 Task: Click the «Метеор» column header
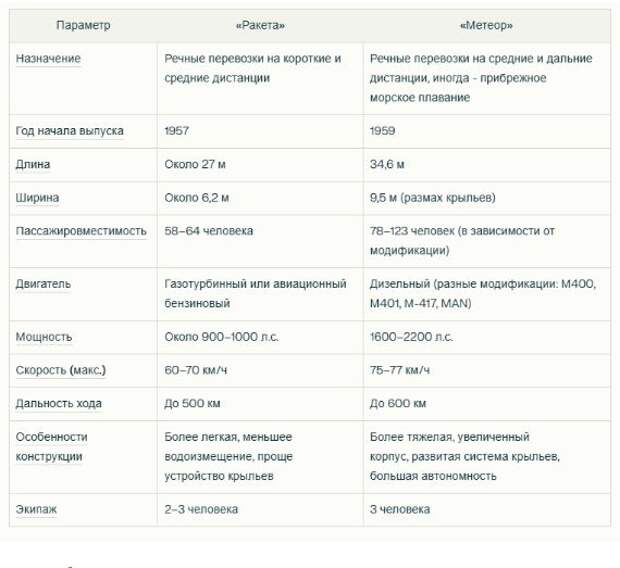click(486, 25)
